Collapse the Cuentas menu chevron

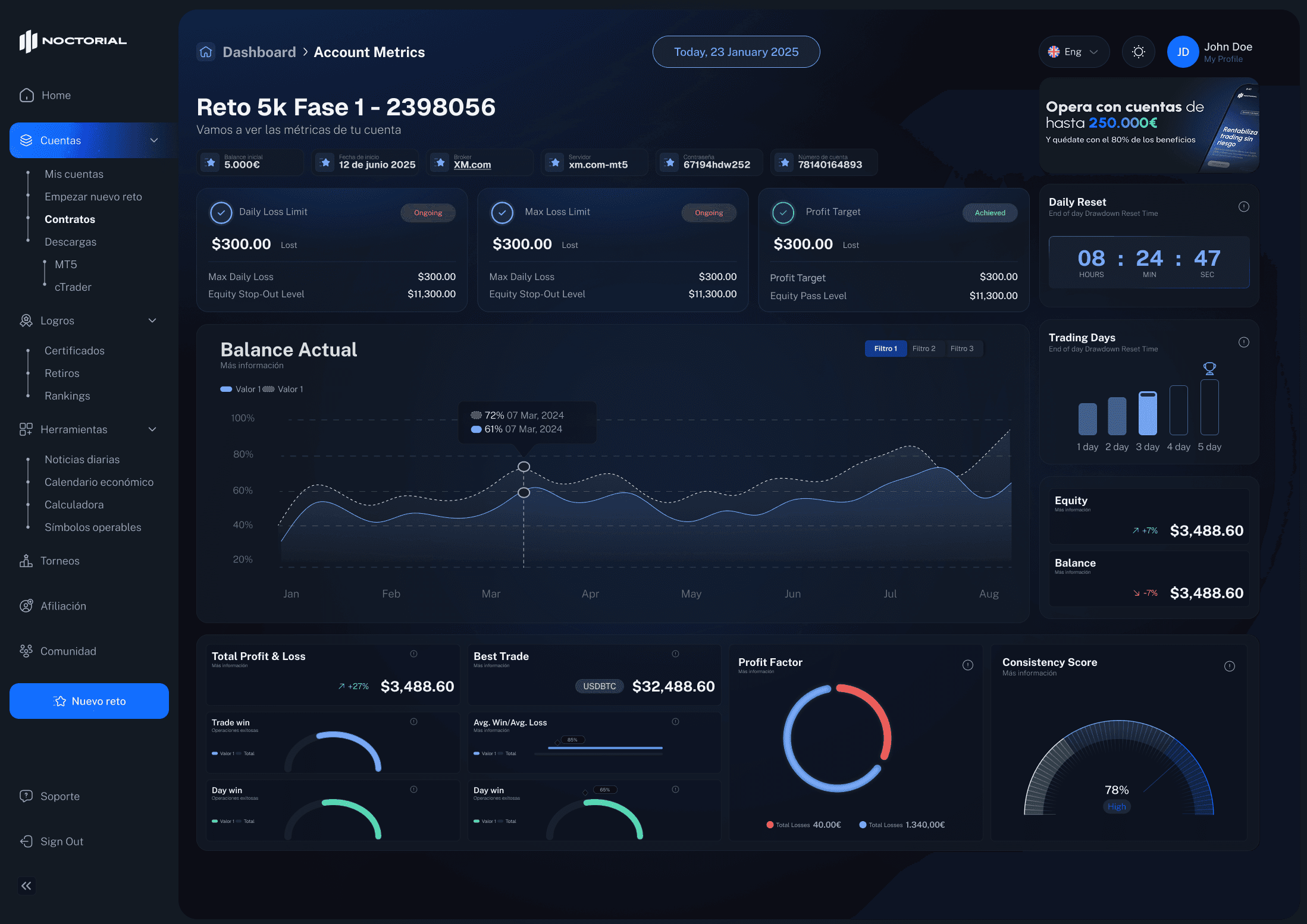[154, 140]
